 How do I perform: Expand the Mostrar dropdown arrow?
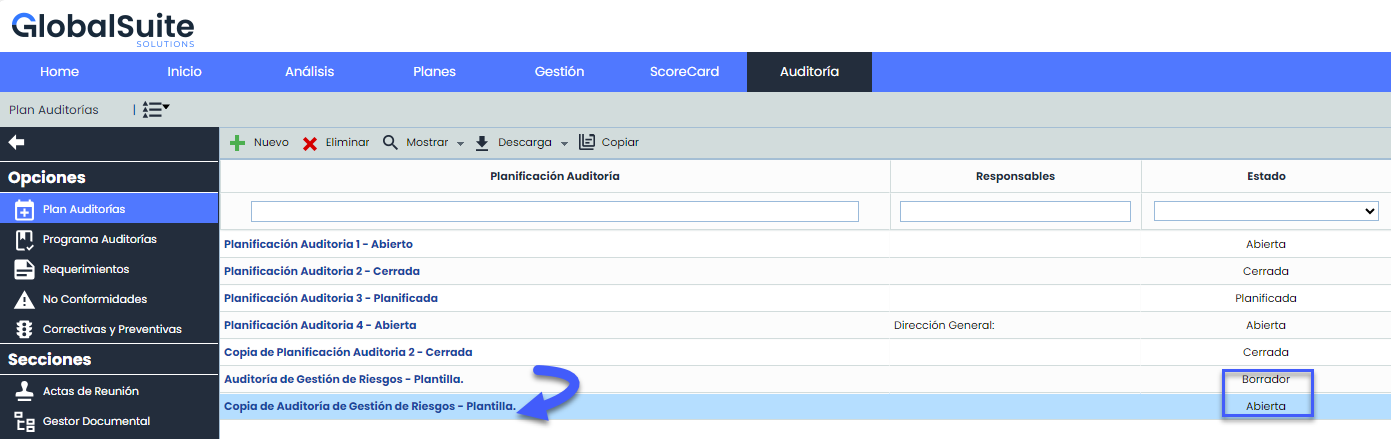(x=460, y=144)
